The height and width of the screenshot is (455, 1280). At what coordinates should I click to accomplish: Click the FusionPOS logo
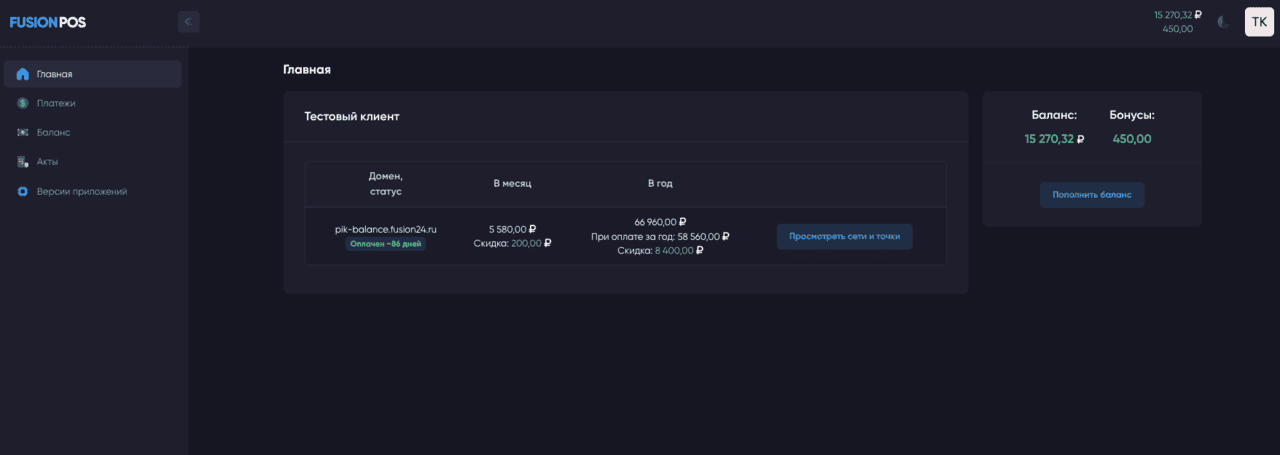(48, 22)
